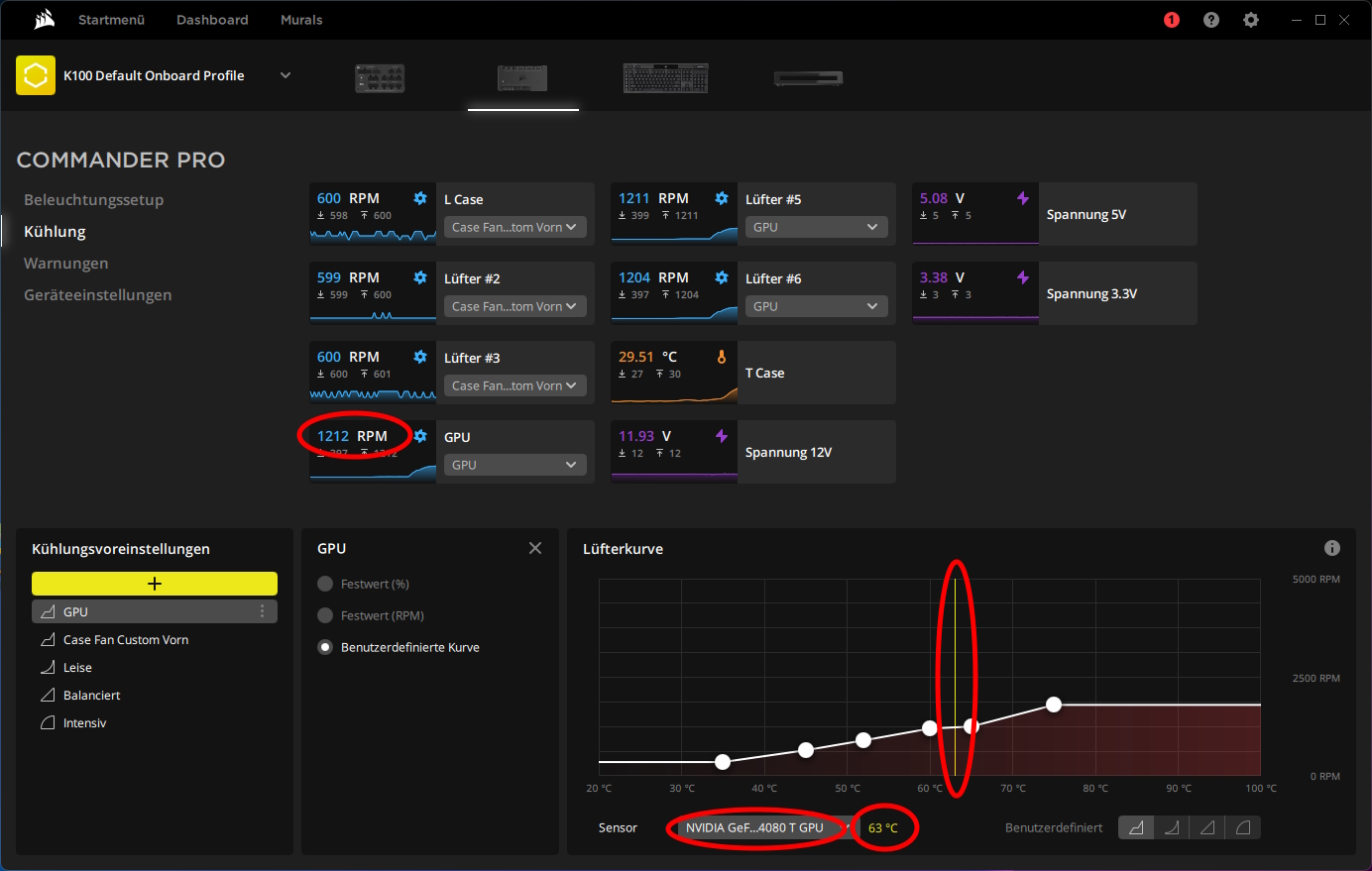The width and height of the screenshot is (1372, 871).
Task: Open settings gear for Lüfter #2
Action: click(420, 277)
